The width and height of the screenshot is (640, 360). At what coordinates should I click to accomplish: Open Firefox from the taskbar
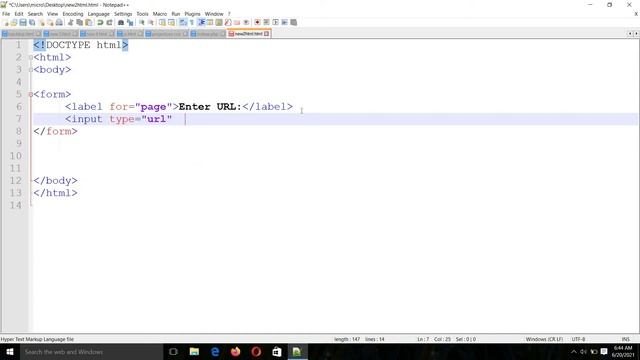[236, 352]
